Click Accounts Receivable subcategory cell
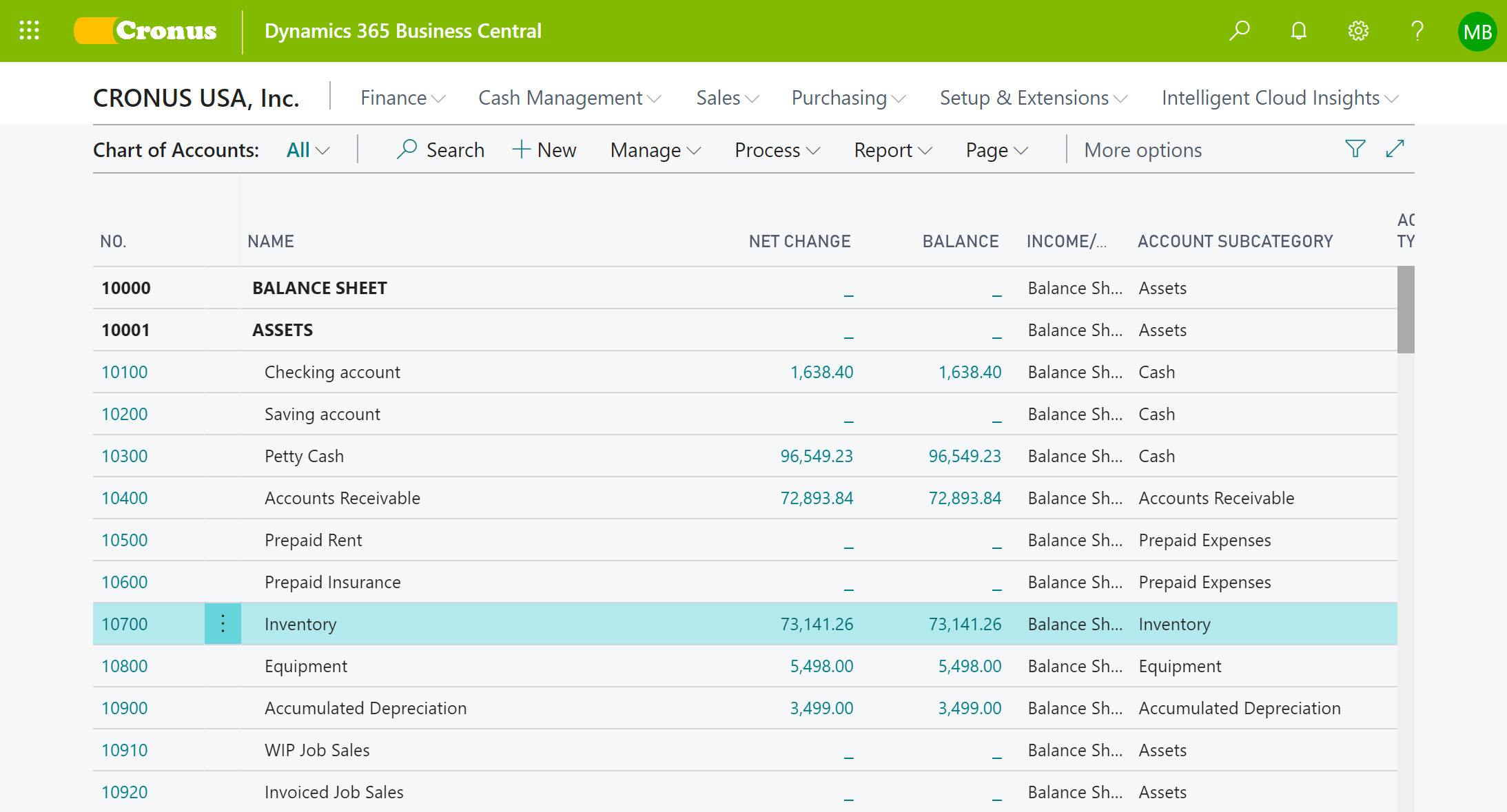1507x812 pixels. tap(1216, 498)
